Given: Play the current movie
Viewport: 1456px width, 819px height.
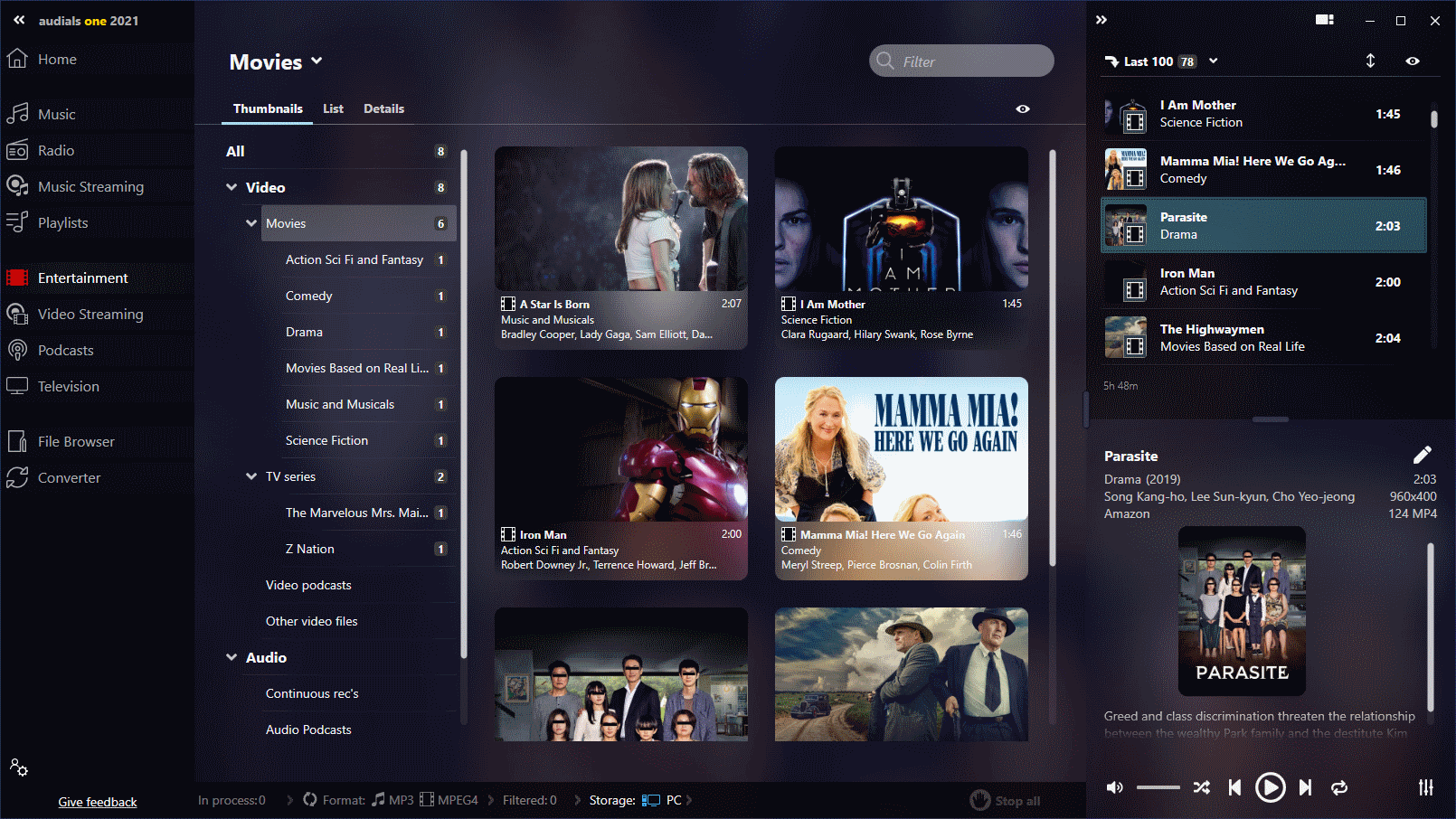Looking at the screenshot, I should [1270, 787].
